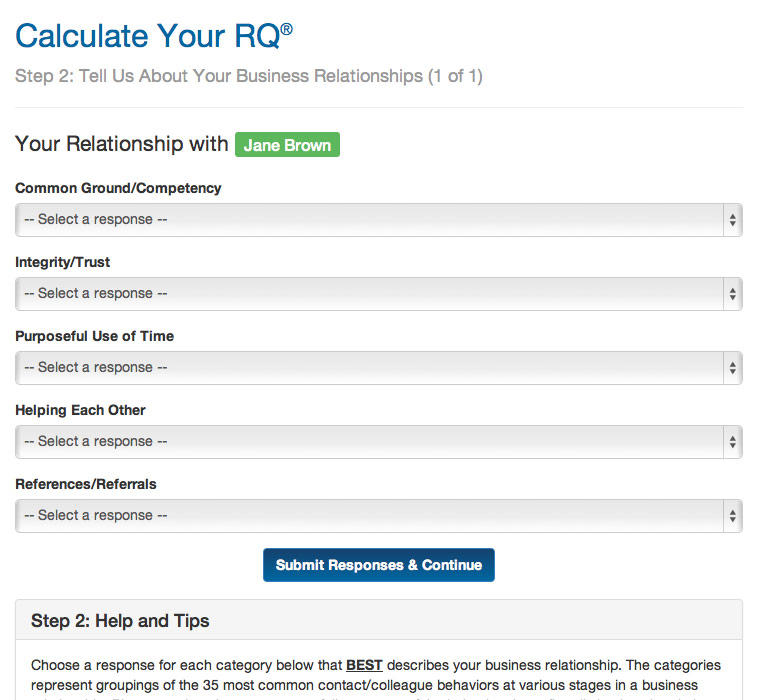Click the Integrity/Trust field label

(x=63, y=262)
